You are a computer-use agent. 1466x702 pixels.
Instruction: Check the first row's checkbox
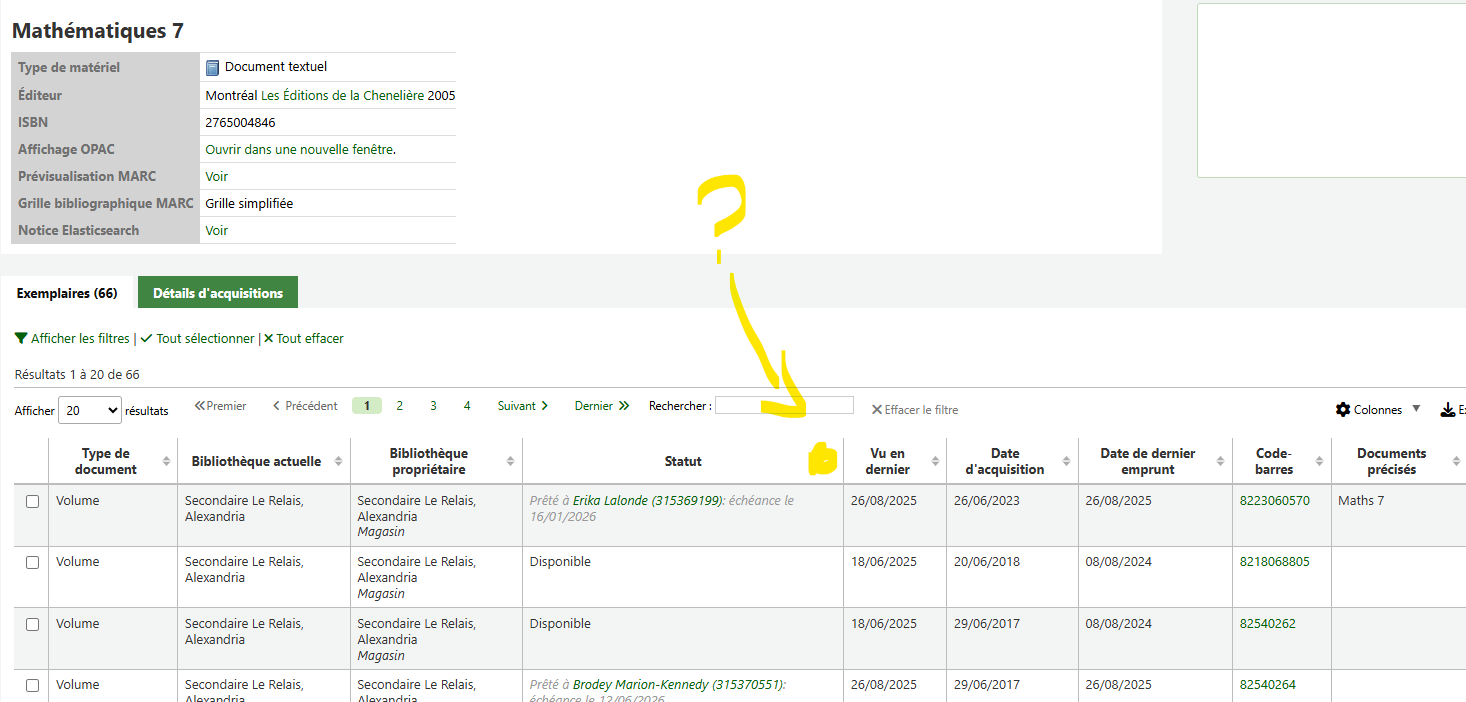coord(32,501)
